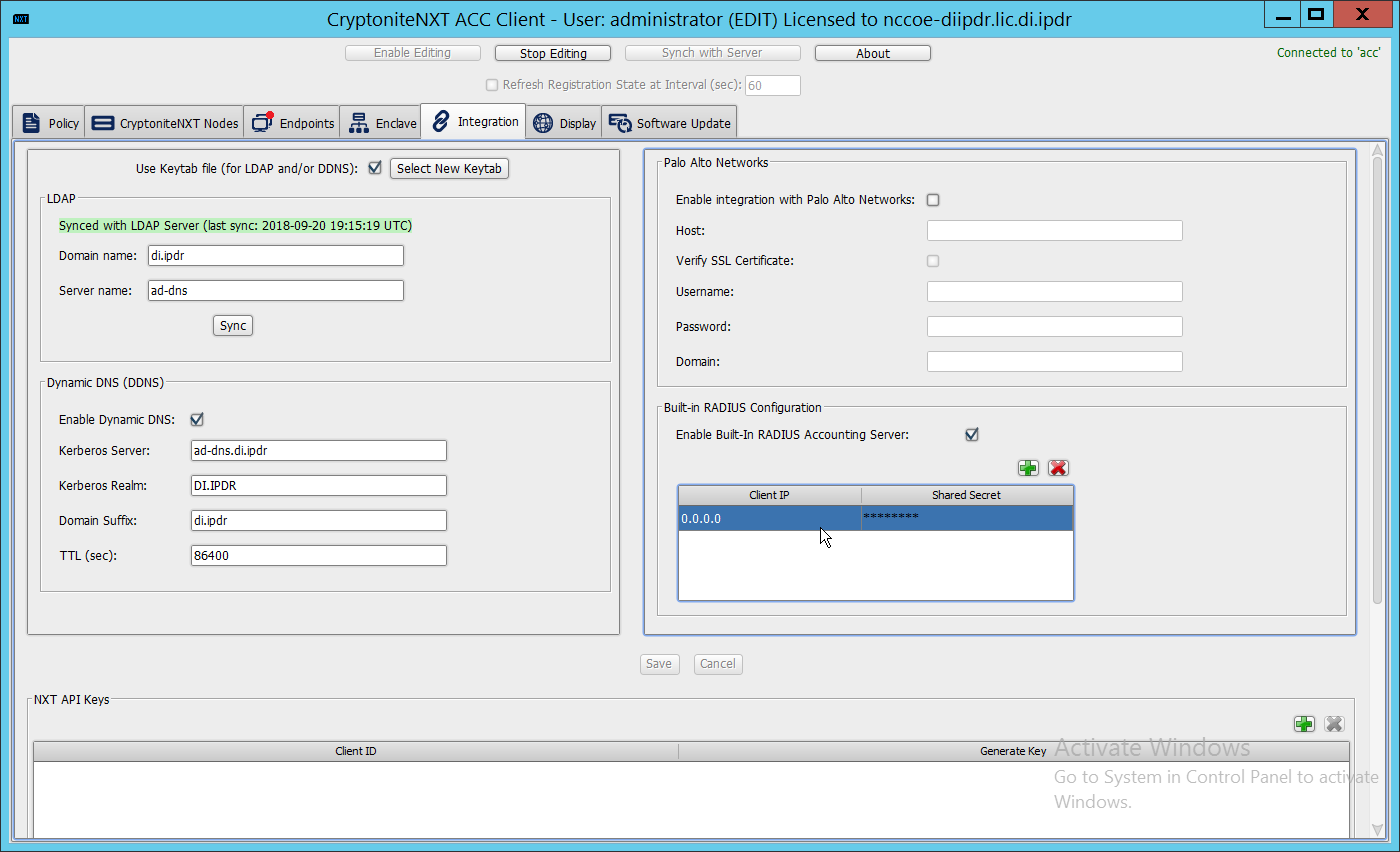Image resolution: width=1400 pixels, height=852 pixels.
Task: Click the vertical scrollbar on the right
Action: pos(1377,380)
